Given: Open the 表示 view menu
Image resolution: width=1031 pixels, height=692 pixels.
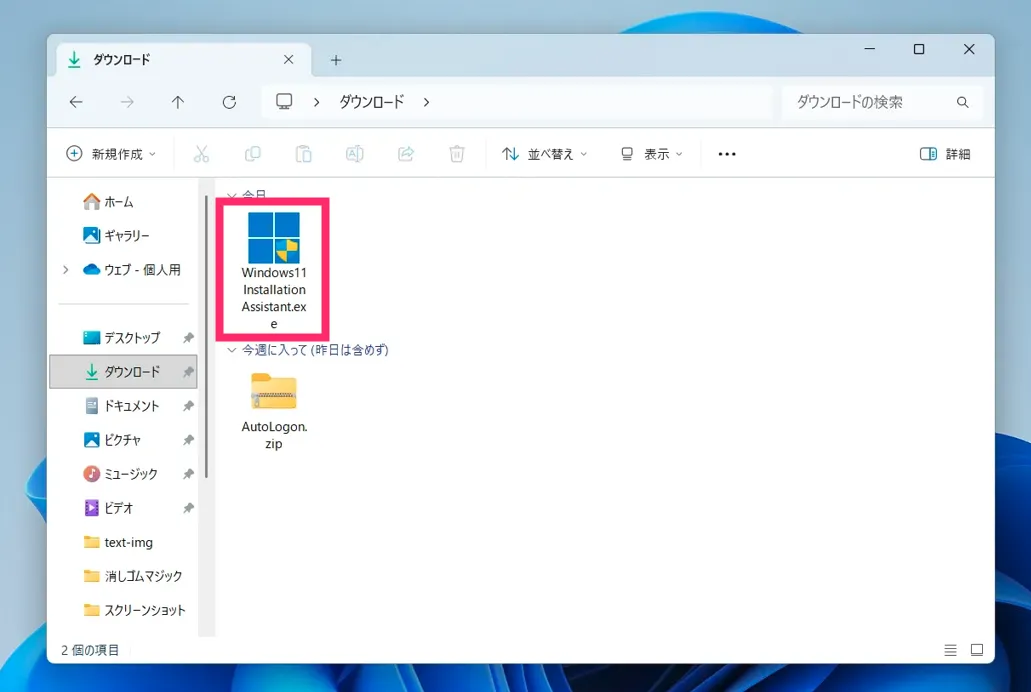Looking at the screenshot, I should tap(652, 154).
